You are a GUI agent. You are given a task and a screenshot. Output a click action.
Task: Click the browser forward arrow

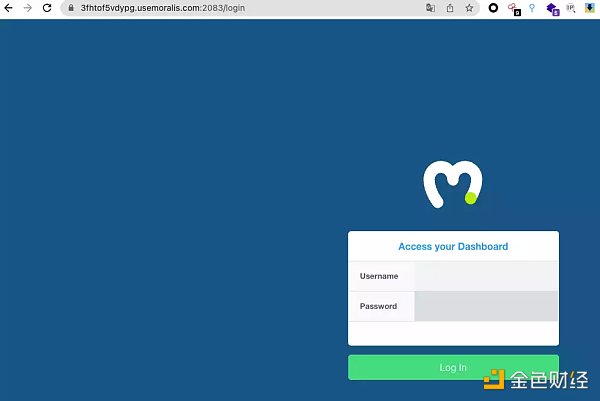point(27,8)
